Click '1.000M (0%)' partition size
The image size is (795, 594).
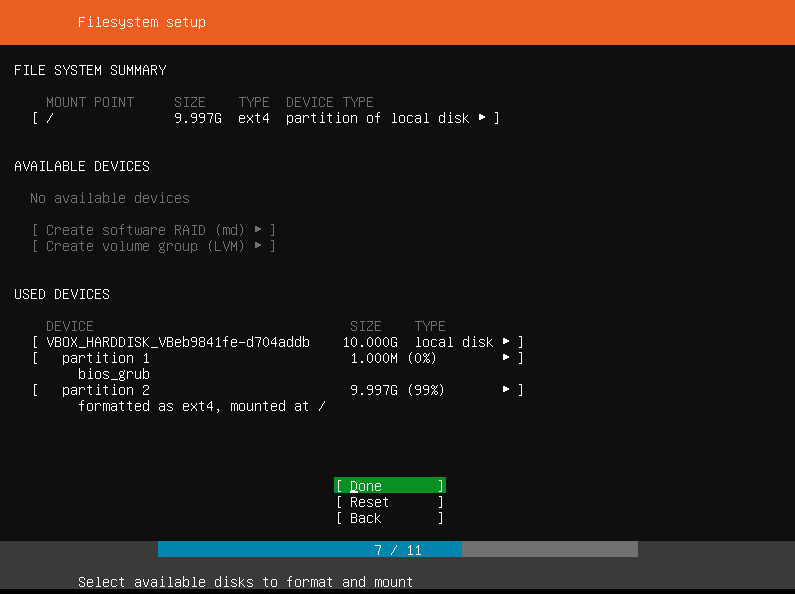coord(393,359)
